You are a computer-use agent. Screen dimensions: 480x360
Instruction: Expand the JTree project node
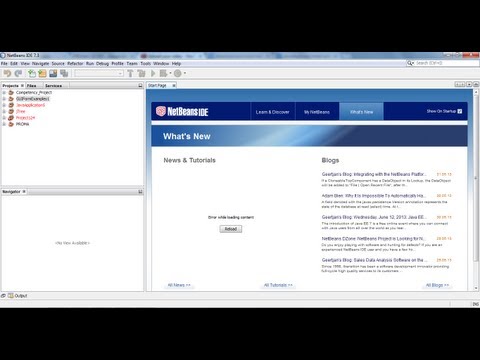coord(4,111)
